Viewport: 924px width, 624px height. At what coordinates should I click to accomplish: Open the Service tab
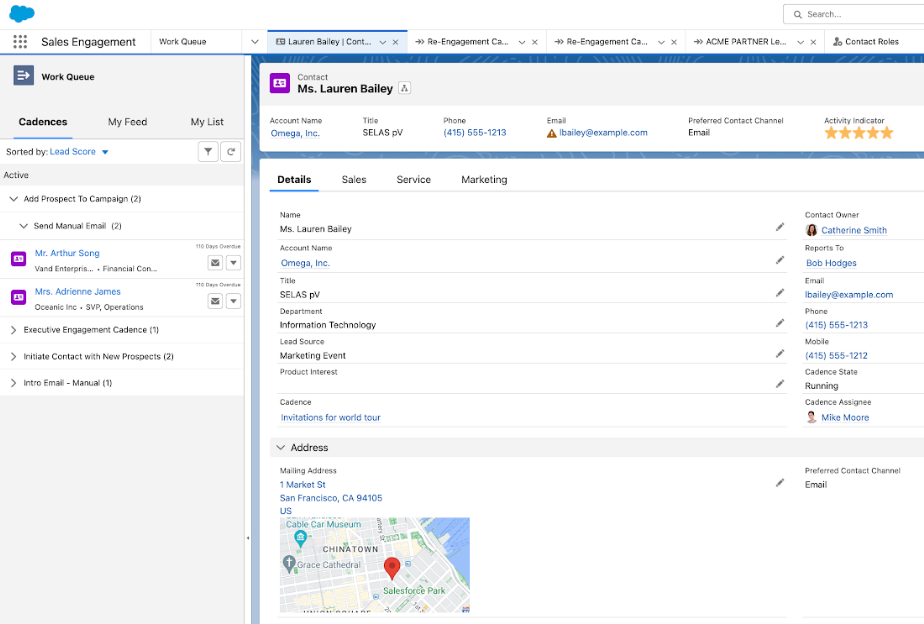point(413,180)
